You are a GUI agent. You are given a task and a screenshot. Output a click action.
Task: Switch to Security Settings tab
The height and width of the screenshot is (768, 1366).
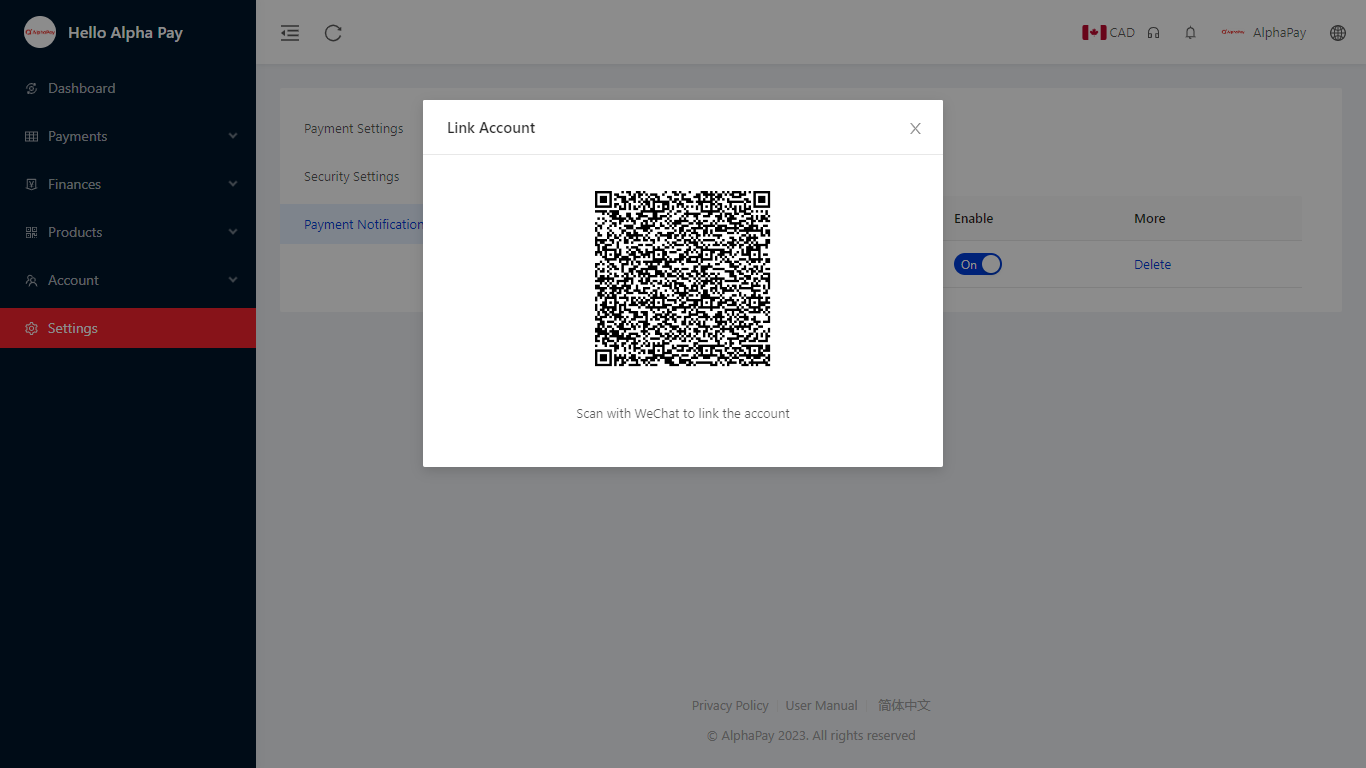click(351, 177)
